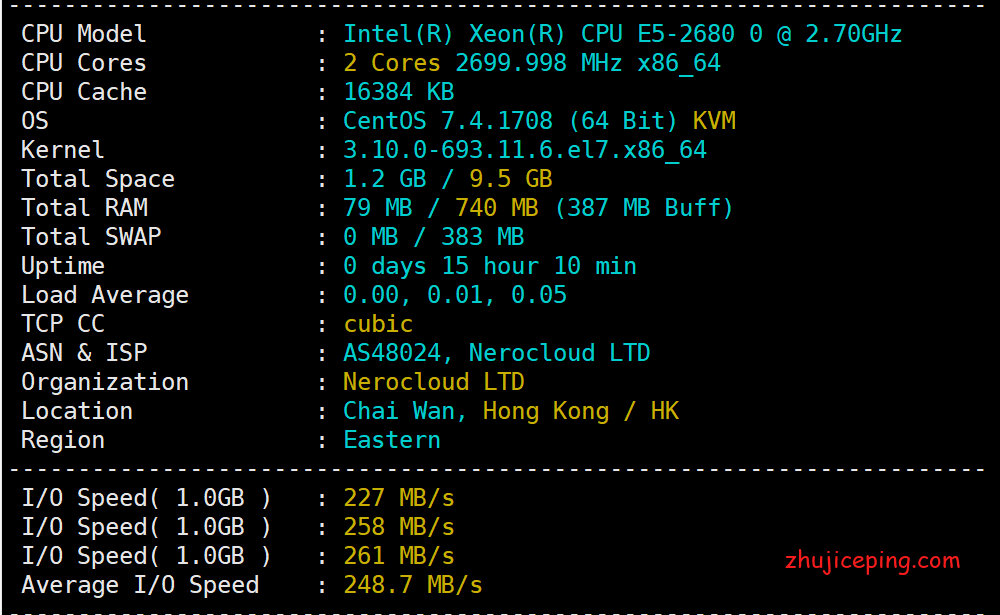Click the Total SWAP value line
This screenshot has width=1000, height=615.
tap(433, 237)
